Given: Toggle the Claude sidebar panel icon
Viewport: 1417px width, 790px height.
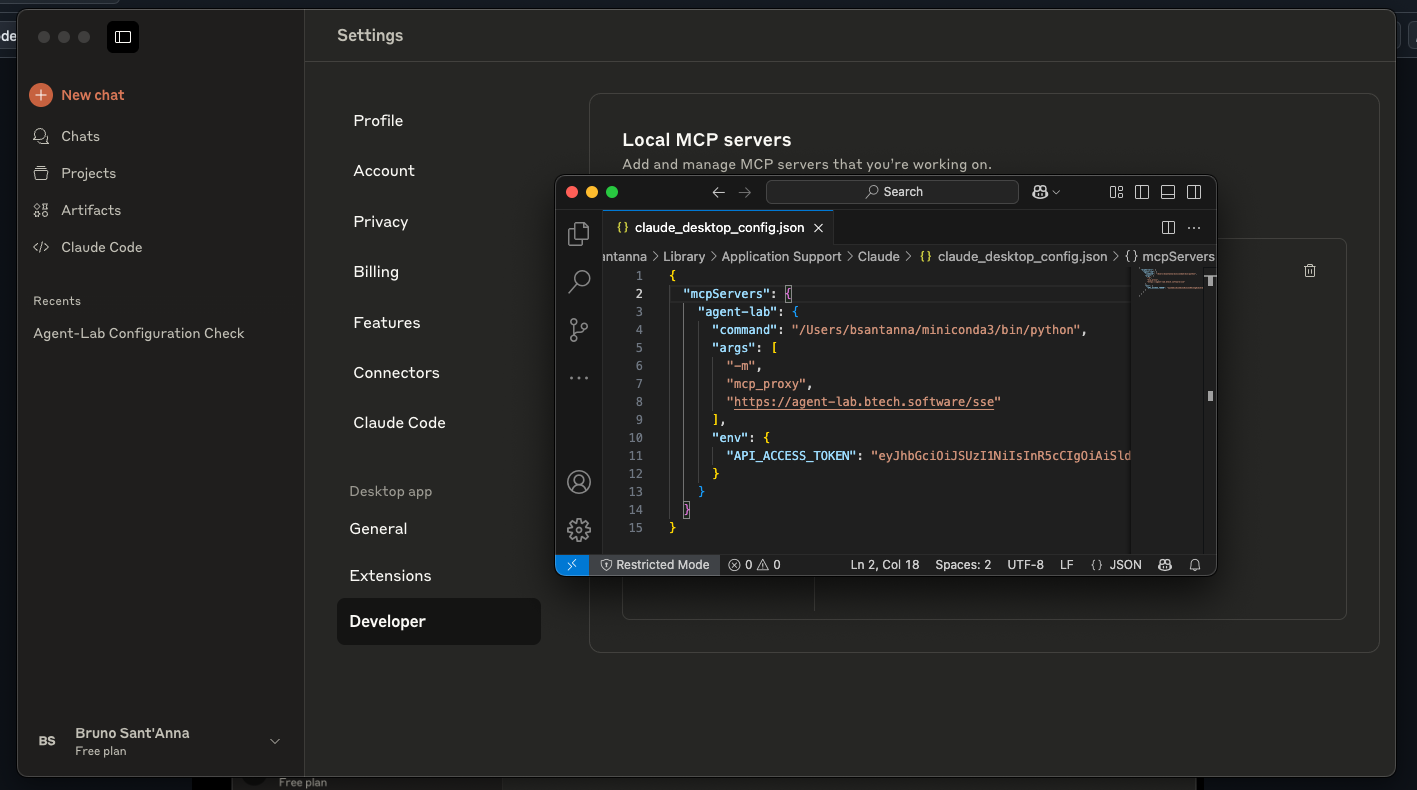Looking at the screenshot, I should coord(123,37).
